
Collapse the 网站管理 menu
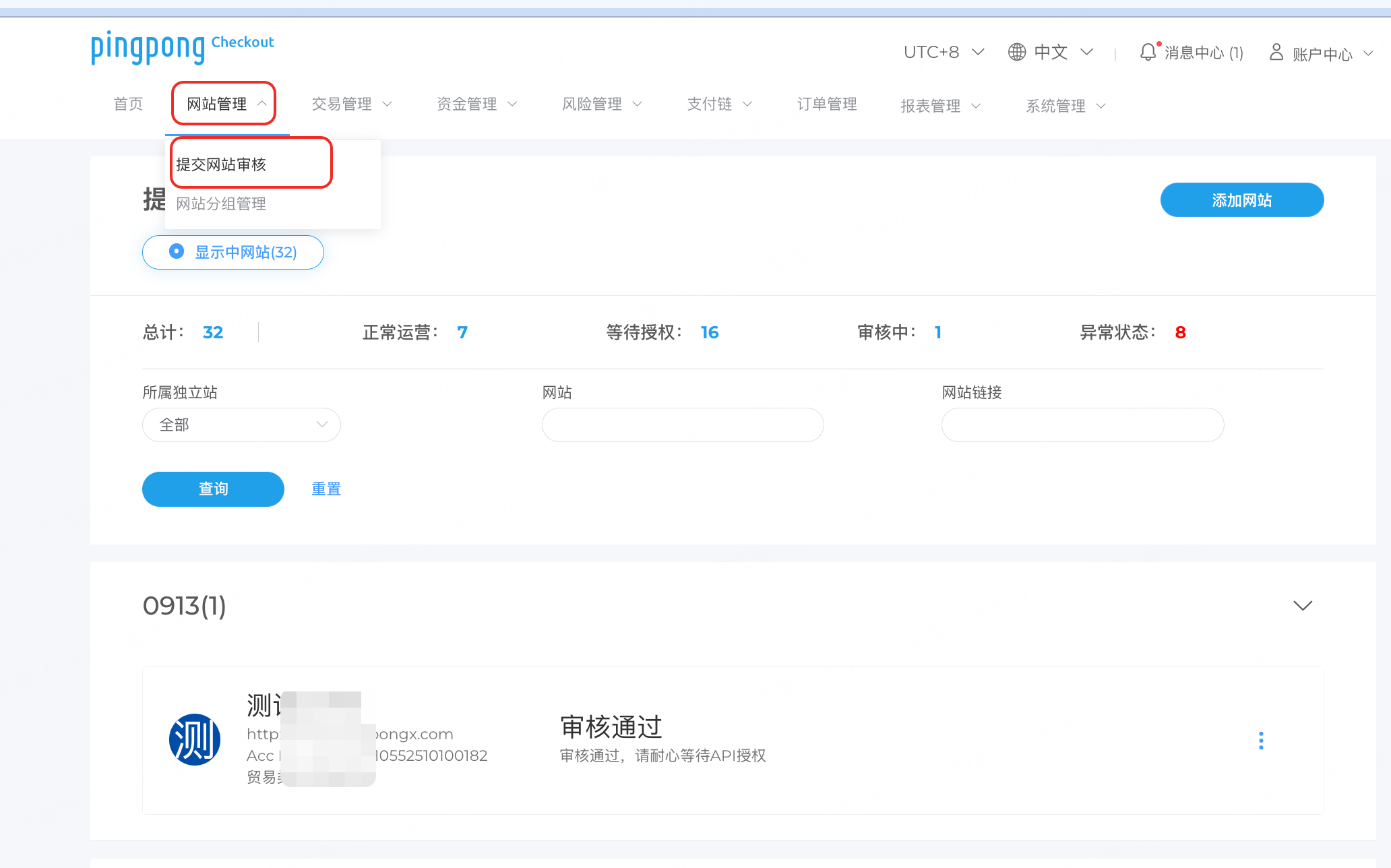[x=227, y=104]
